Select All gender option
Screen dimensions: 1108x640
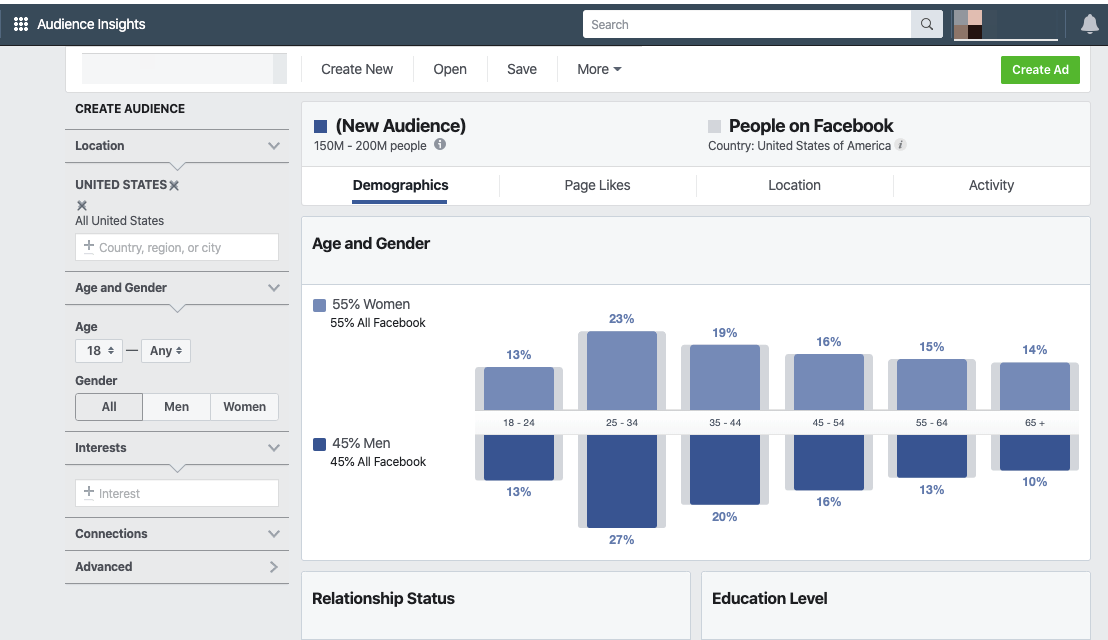pyautogui.click(x=109, y=407)
